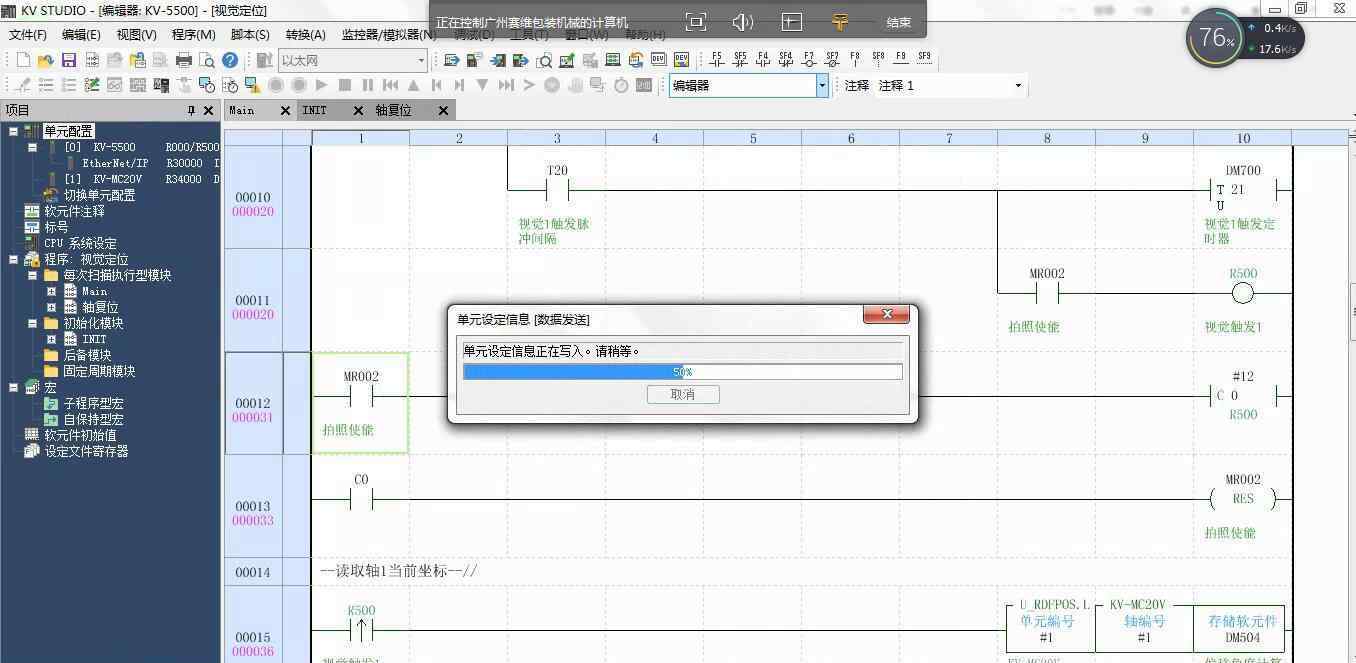Click the SF9 toolbar icon
The width and height of the screenshot is (1356, 663).
tap(924, 59)
